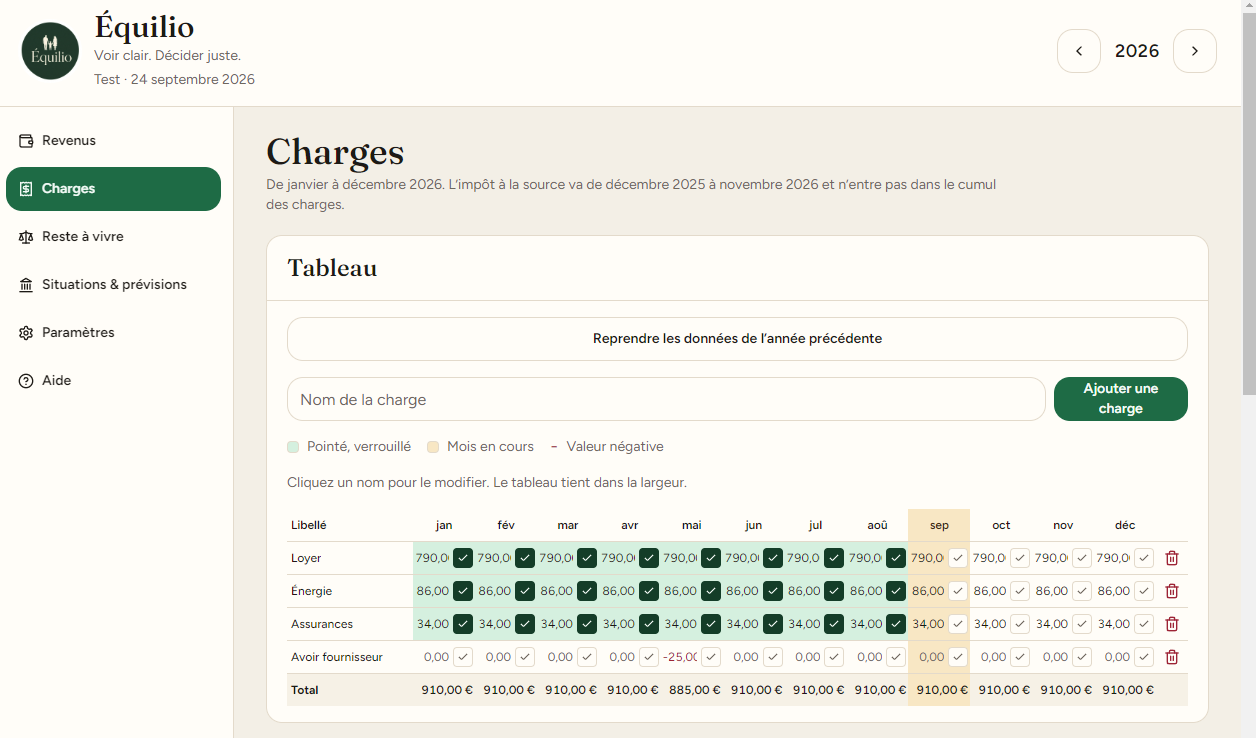Go to previous year with left chevron

coord(1079,51)
